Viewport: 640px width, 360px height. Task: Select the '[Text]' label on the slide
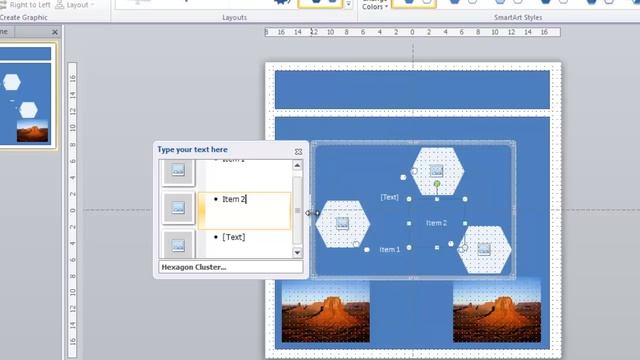pyautogui.click(x=389, y=197)
